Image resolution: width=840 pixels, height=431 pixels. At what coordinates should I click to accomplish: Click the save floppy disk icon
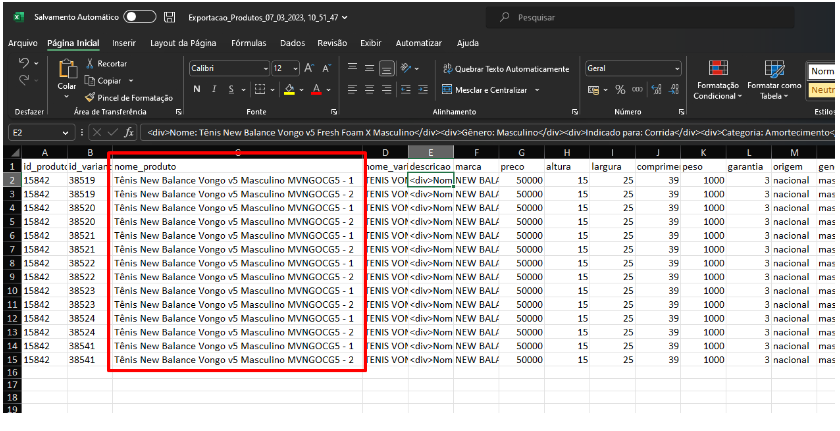click(x=169, y=17)
